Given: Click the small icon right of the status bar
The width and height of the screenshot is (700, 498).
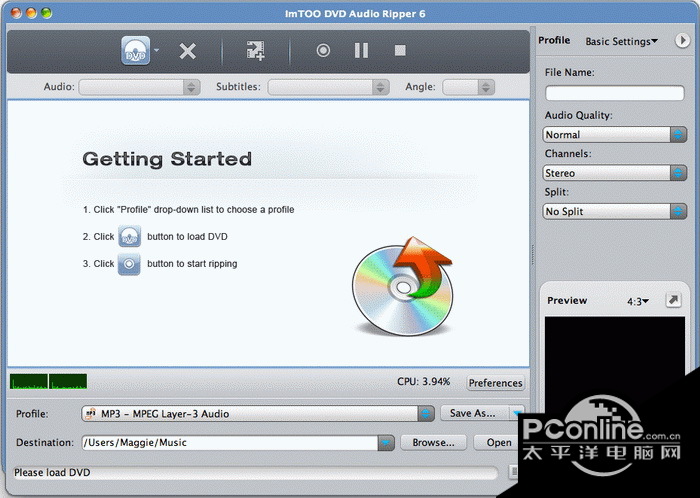Looking at the screenshot, I should (514, 472).
